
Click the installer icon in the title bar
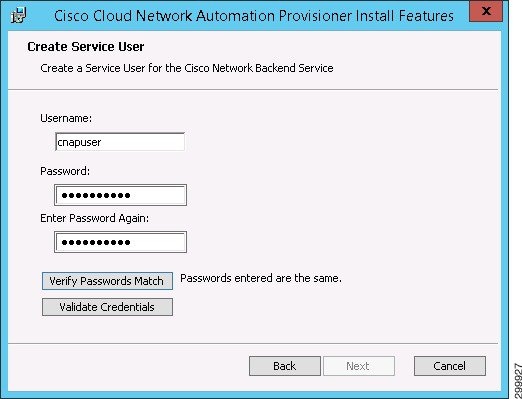click(18, 15)
